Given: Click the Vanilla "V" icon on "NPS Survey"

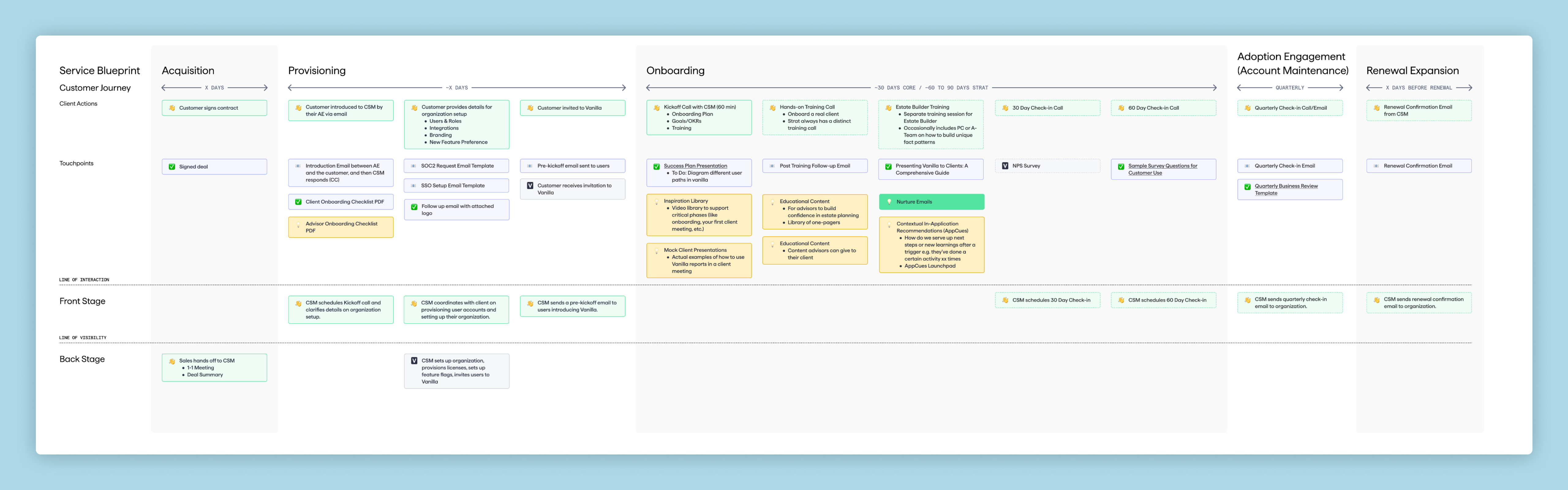Looking at the screenshot, I should [x=1005, y=165].
